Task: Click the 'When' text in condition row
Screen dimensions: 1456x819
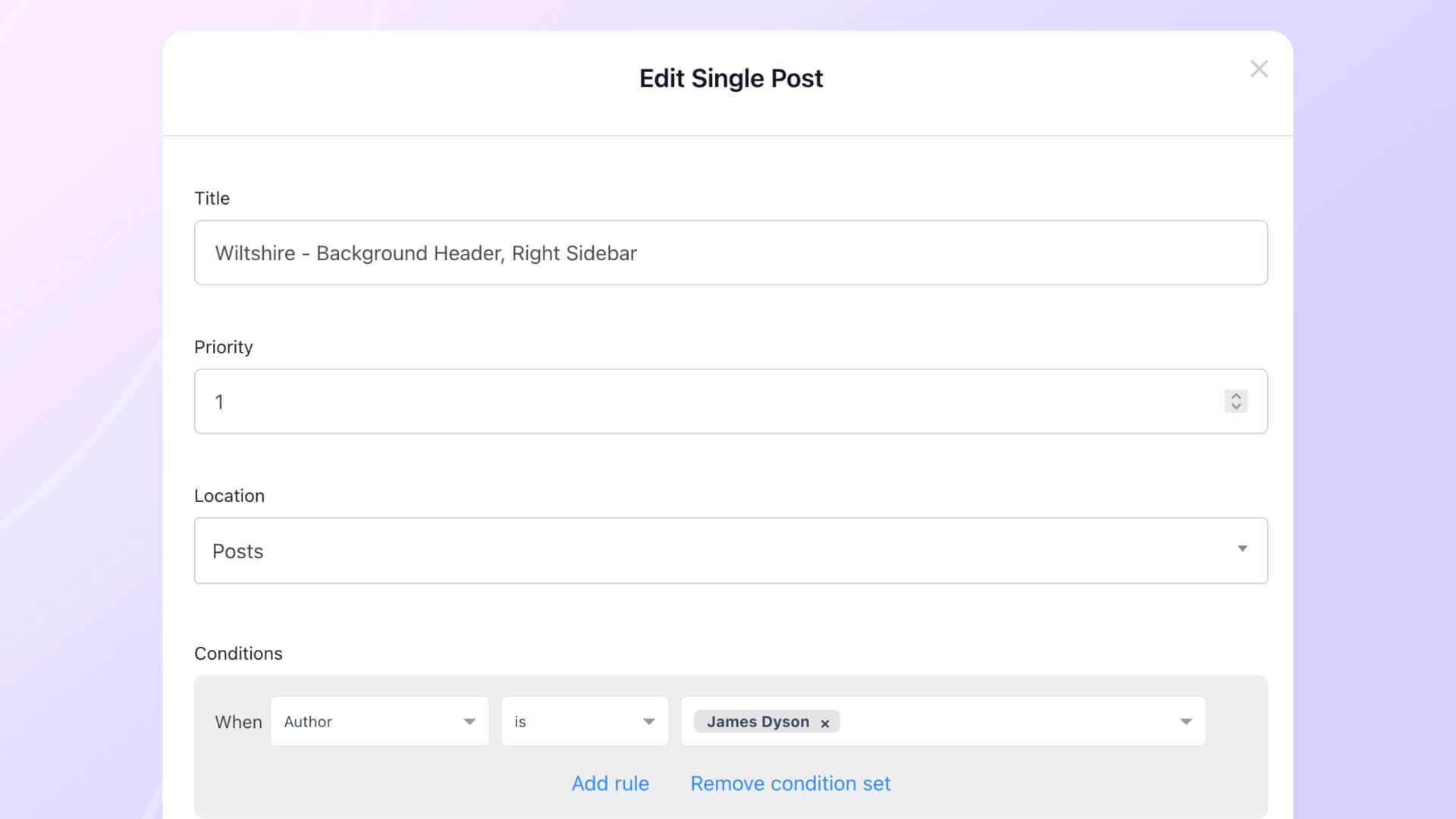Action: (x=238, y=722)
